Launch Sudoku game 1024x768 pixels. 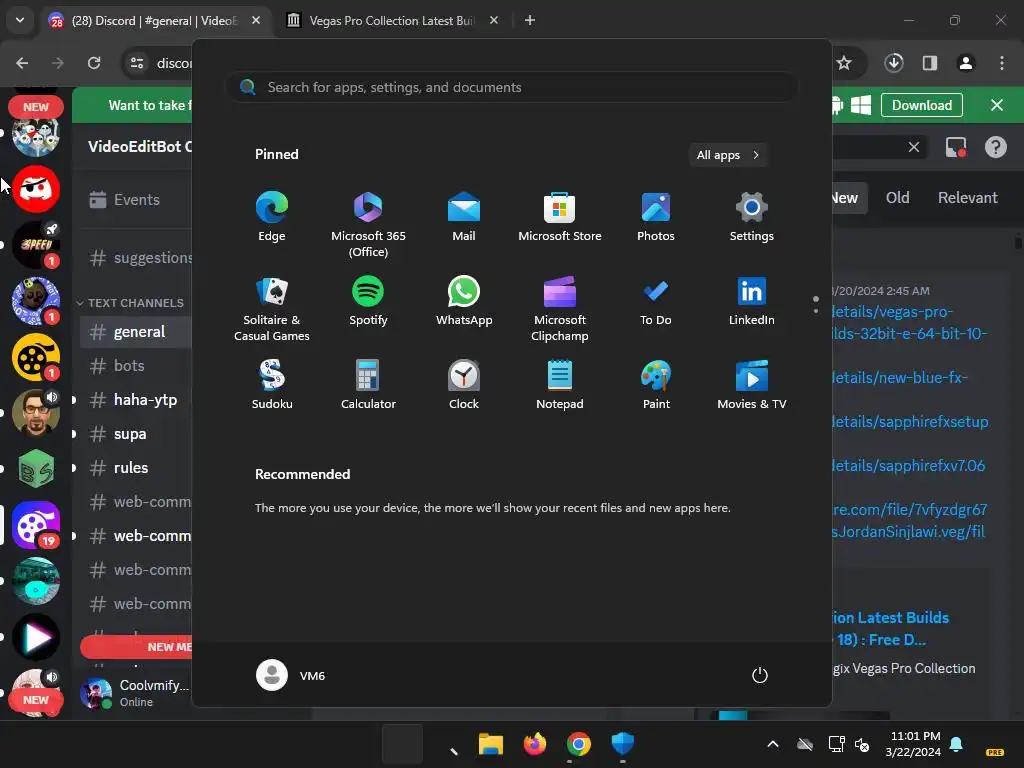[272, 385]
